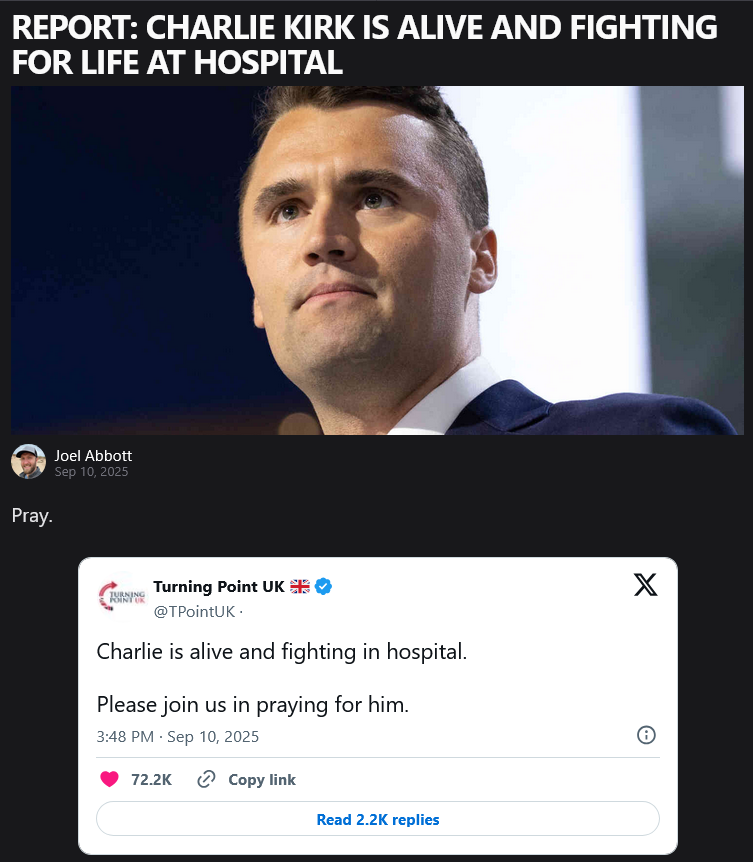This screenshot has width=753, height=862.
Task: Open the Charlie Kirk hero photo
Action: [x=378, y=260]
